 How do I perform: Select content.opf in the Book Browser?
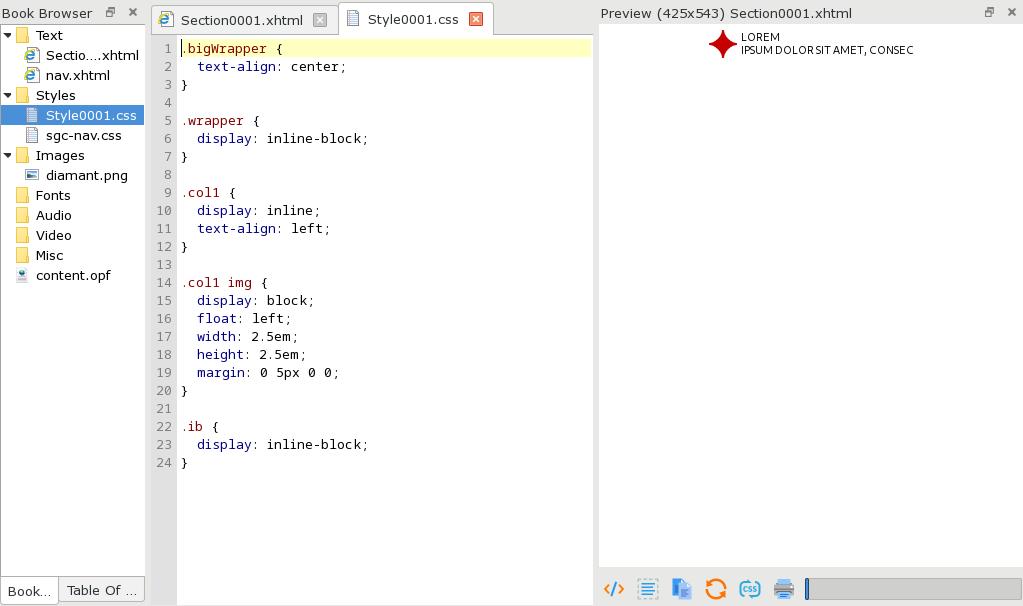pos(73,275)
